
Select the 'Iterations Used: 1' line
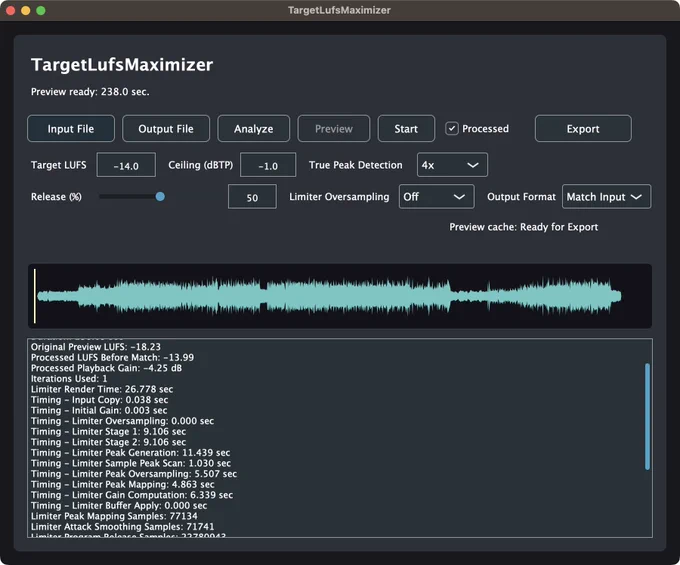coord(69,379)
